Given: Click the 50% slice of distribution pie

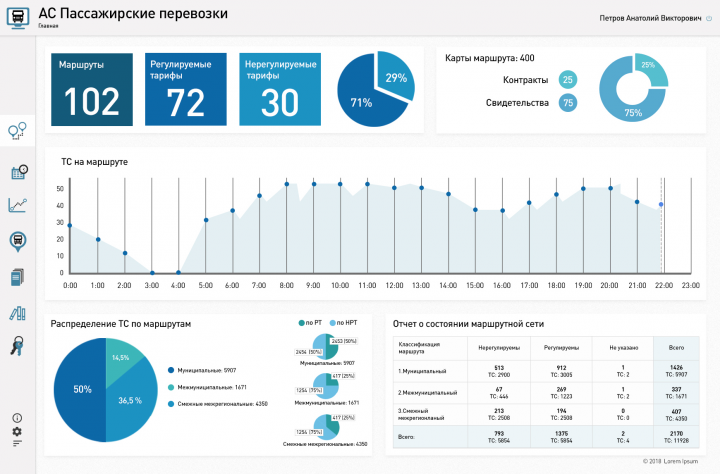Looking at the screenshot, I should (x=82, y=389).
